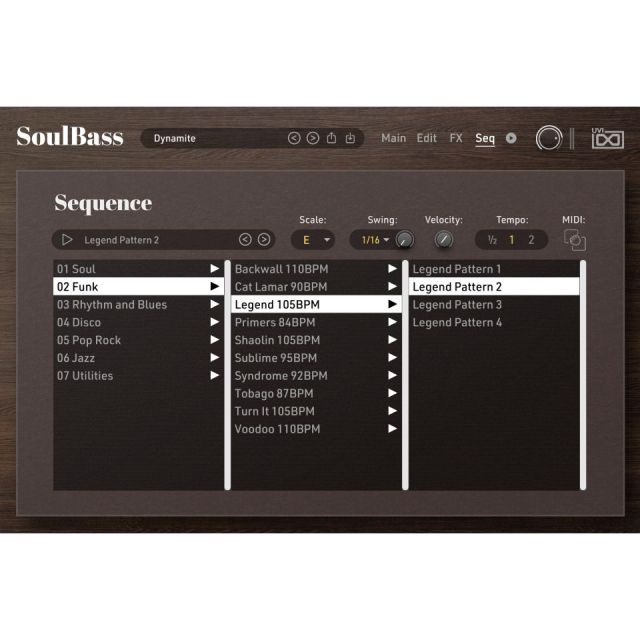Select the Seq tab

(x=485, y=139)
